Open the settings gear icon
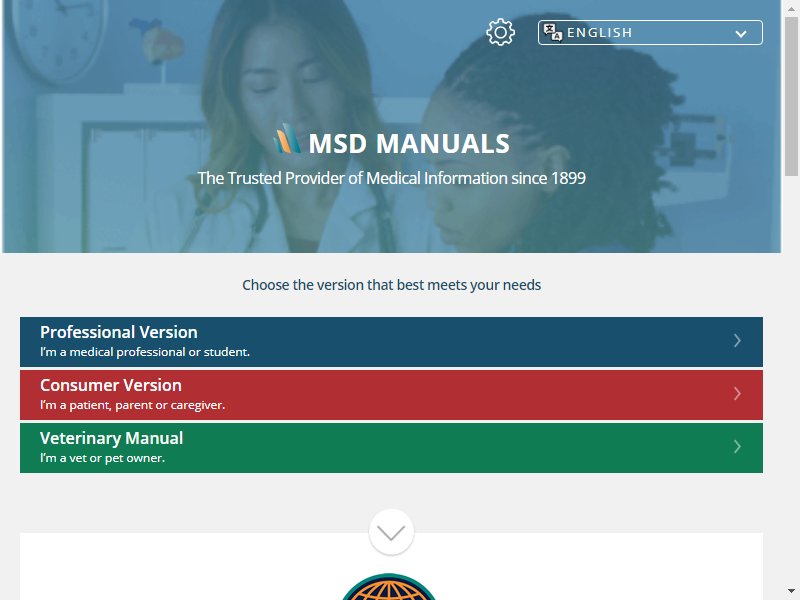 [501, 33]
